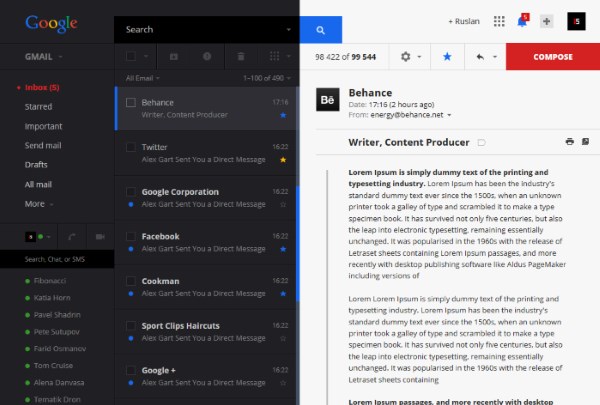Toggle star on Behance email row
The width and height of the screenshot is (600, 405).
(x=283, y=115)
